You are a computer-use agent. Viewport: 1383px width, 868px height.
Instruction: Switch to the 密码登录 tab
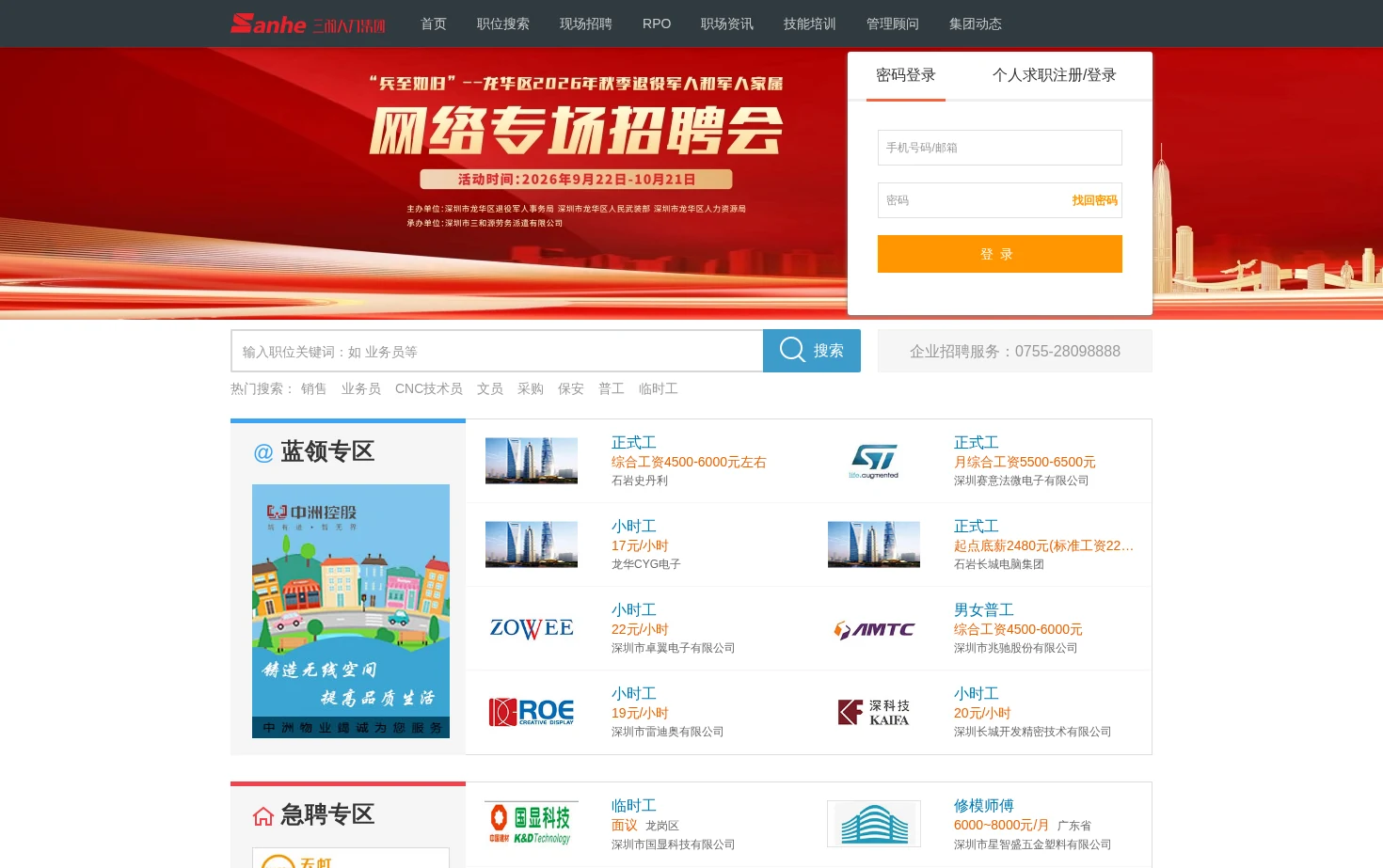(x=906, y=75)
